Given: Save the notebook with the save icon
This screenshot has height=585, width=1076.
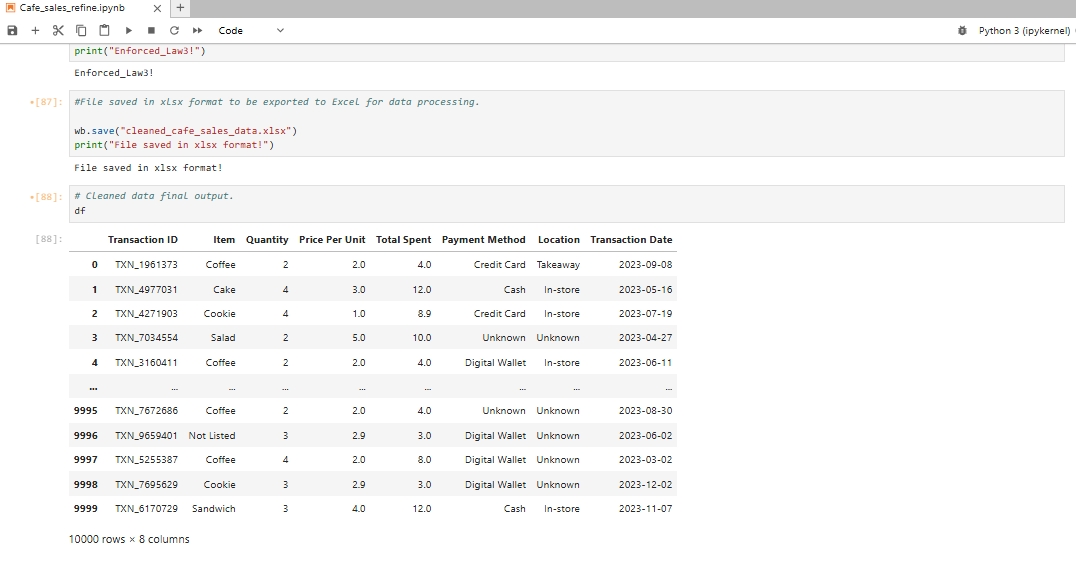Looking at the screenshot, I should coord(12,30).
